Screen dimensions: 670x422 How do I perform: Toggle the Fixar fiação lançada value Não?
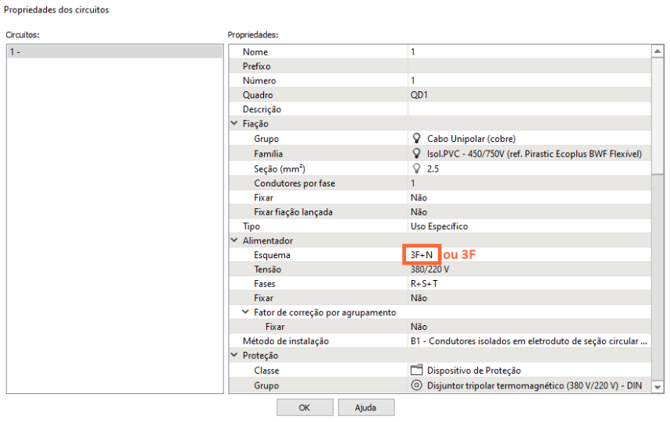click(528, 212)
